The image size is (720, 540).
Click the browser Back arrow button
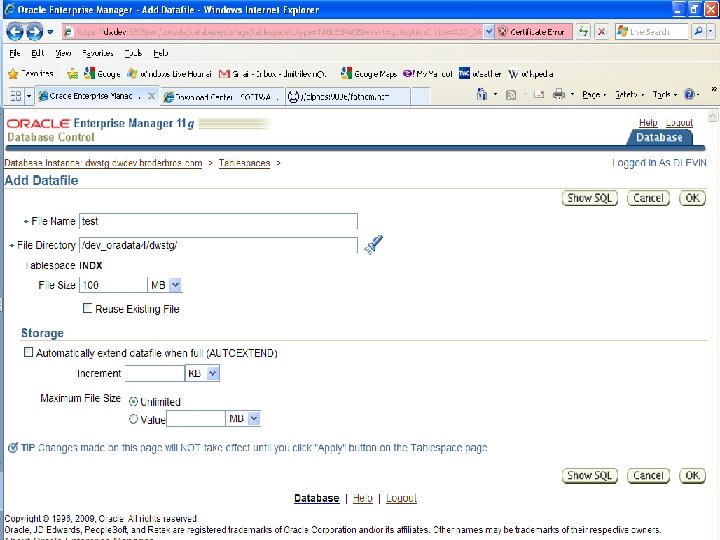[x=15, y=32]
